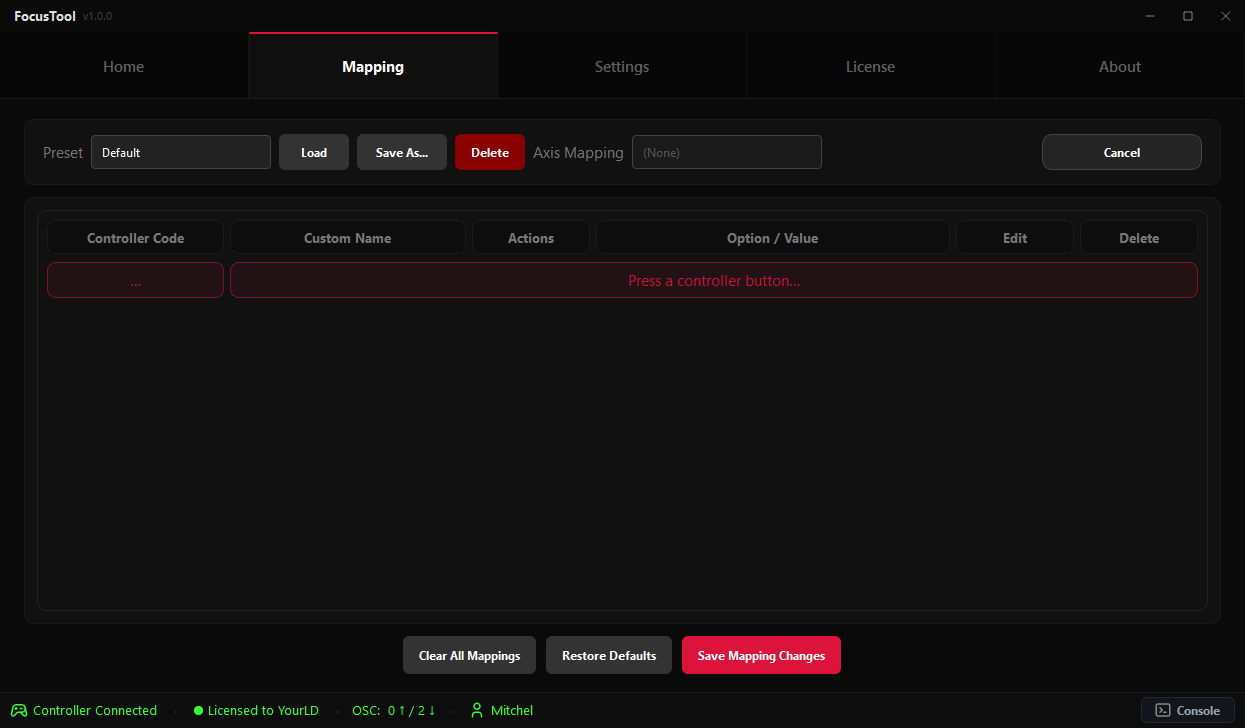
Task: Go to the License tab
Action: coord(870,67)
